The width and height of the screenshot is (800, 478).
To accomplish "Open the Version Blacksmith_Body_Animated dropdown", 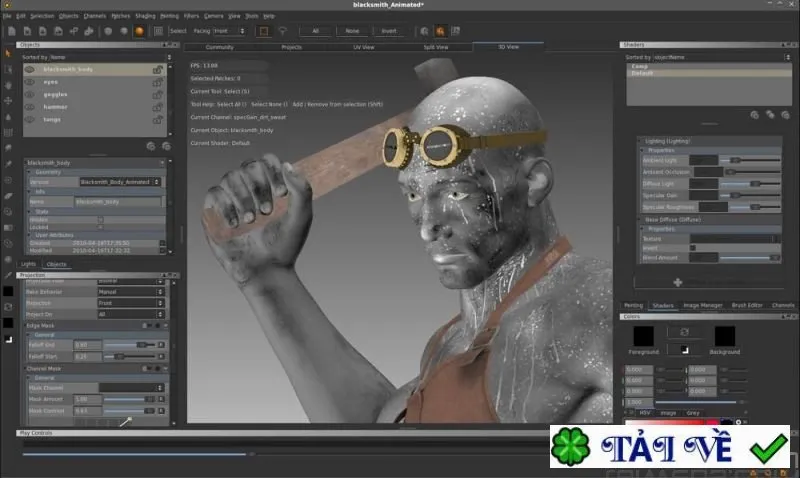I will click(120, 182).
